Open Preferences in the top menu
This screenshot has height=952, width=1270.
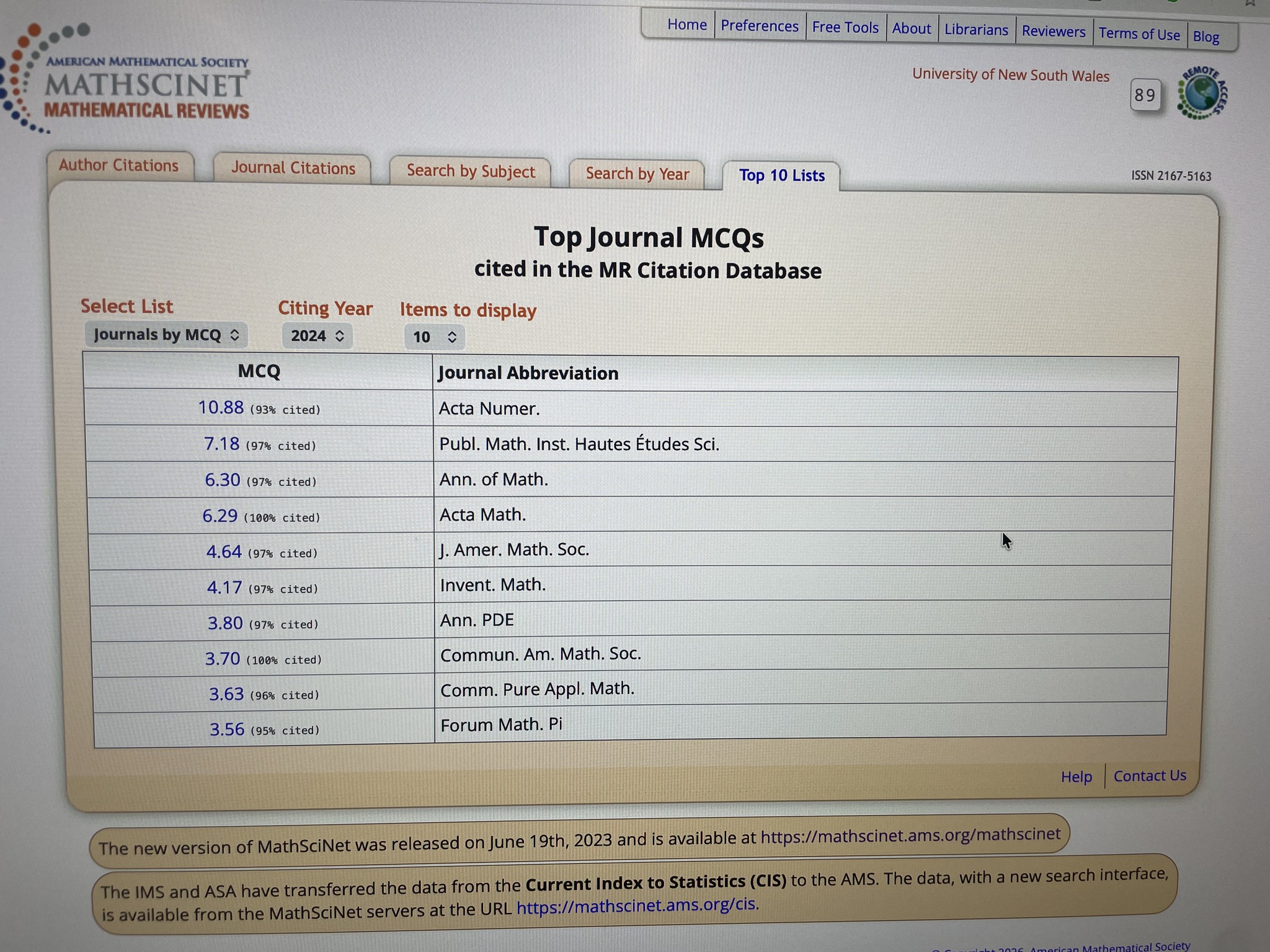pyautogui.click(x=759, y=26)
